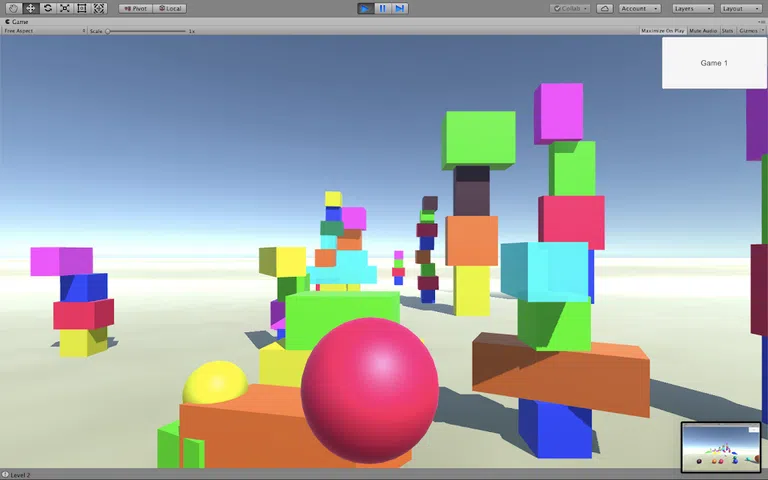Open the Account dropdown
The image size is (768, 480).
coord(639,8)
